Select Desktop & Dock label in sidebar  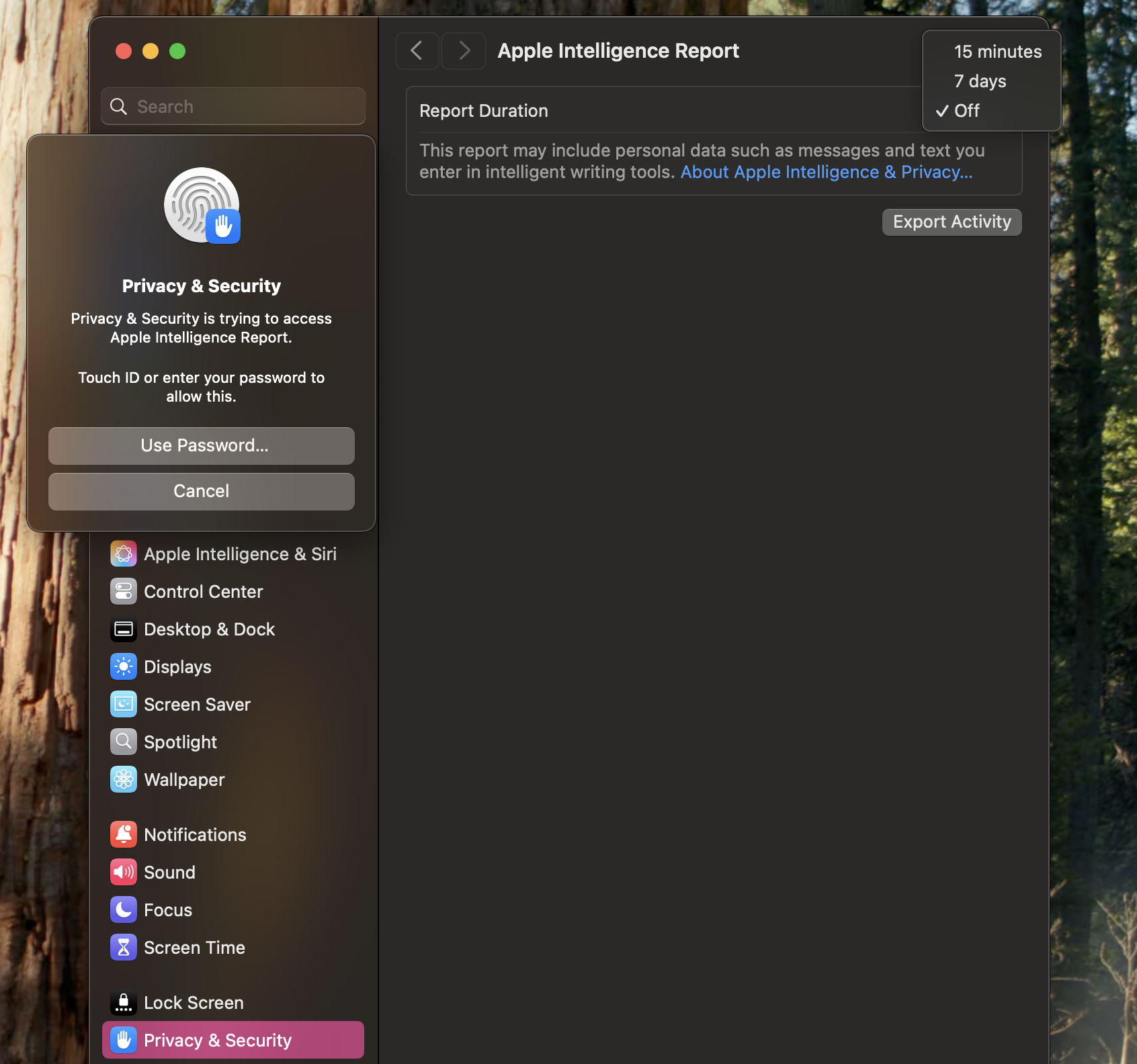209,629
